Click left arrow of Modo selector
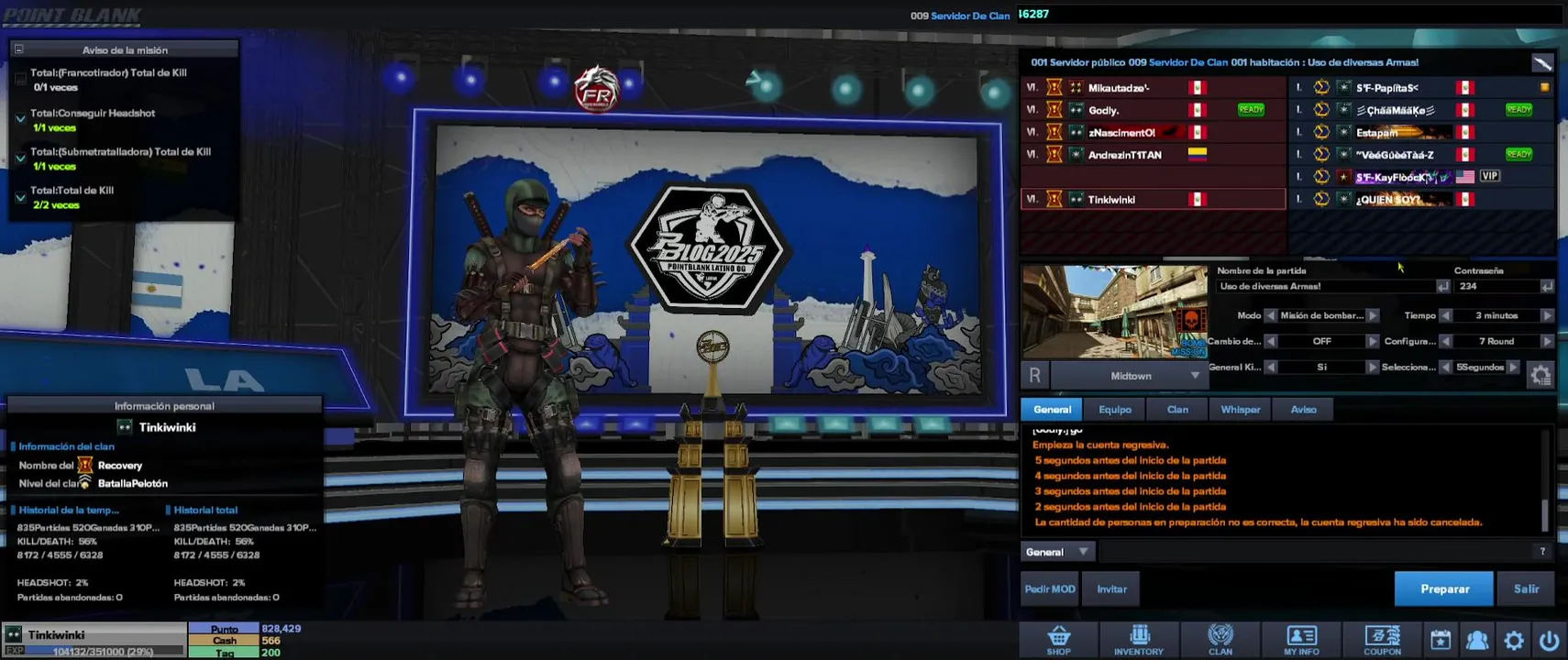This screenshot has height=660, width=1568. pos(1270,315)
